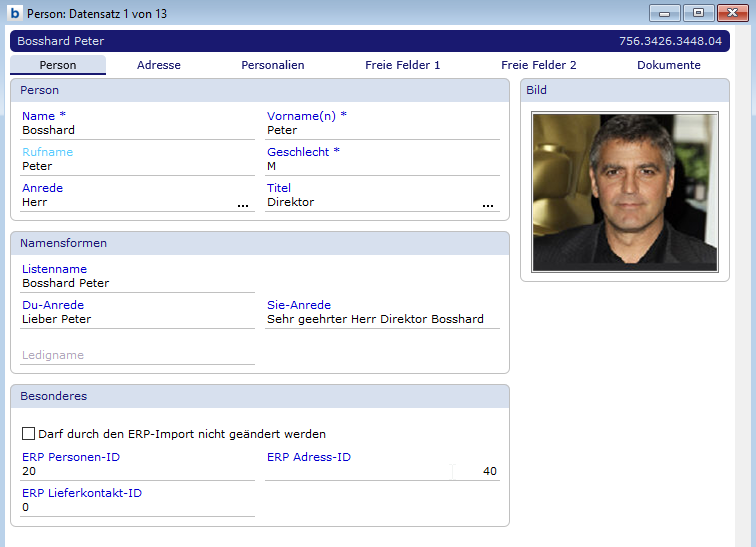This screenshot has width=756, height=547.
Task: Click into the Name field containing Bosshard
Action: [x=137, y=130]
